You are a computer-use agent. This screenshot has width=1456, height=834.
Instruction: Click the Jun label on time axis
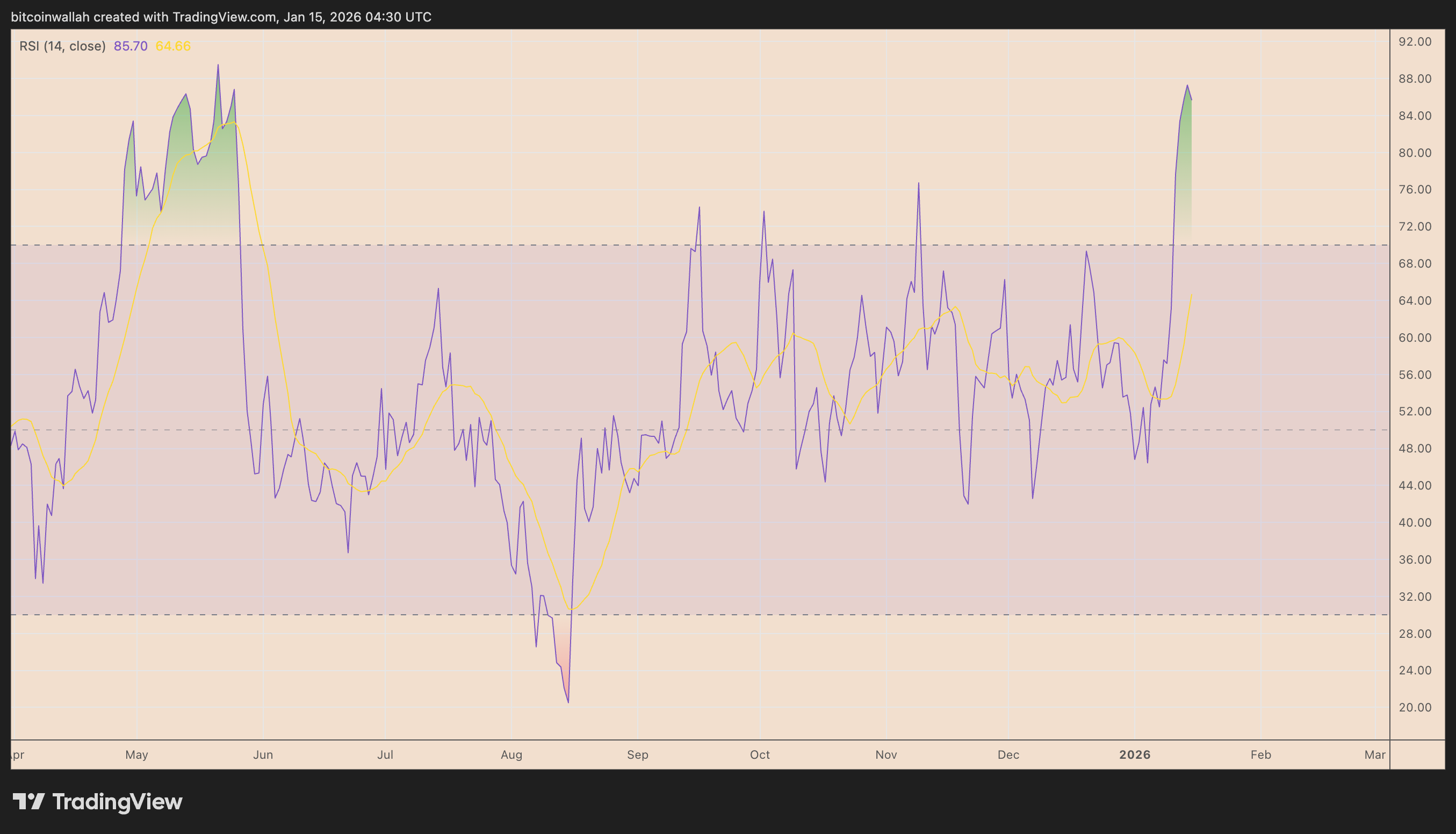[263, 754]
